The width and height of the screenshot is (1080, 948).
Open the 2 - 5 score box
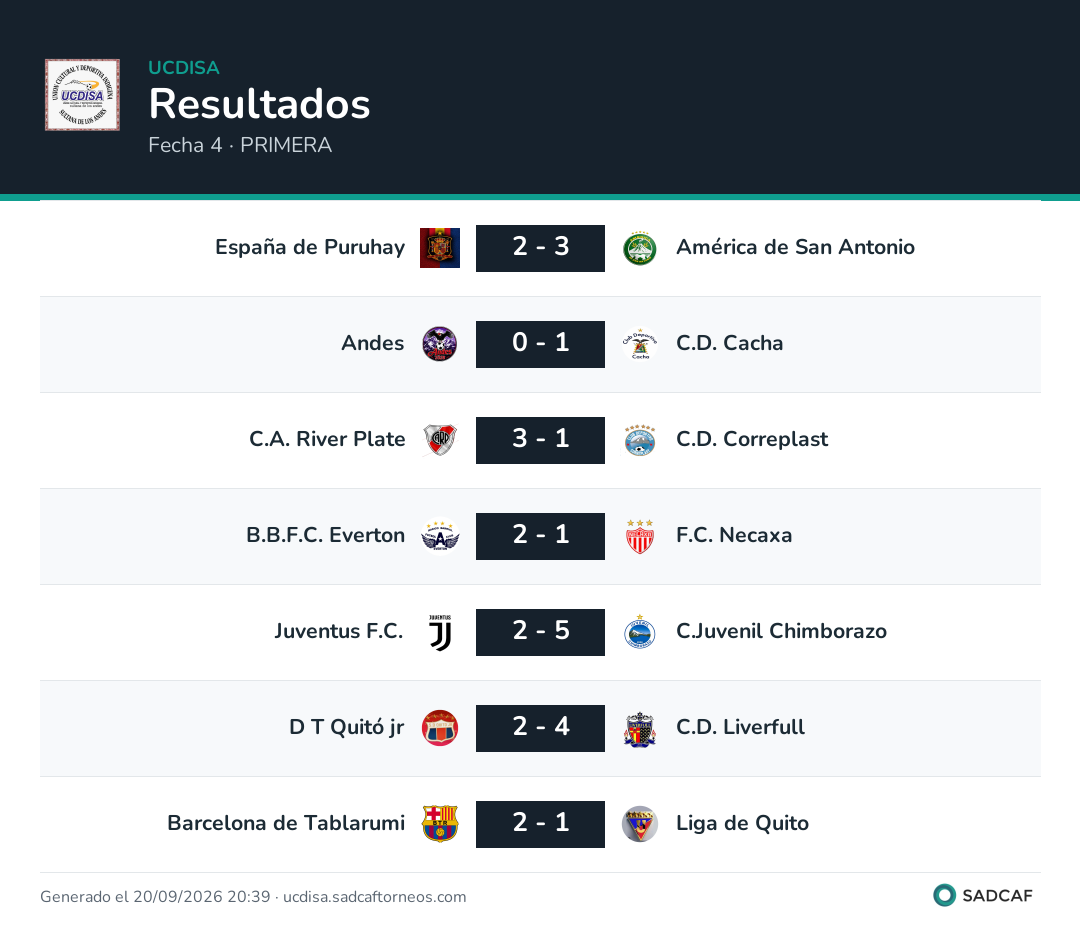[x=541, y=632]
